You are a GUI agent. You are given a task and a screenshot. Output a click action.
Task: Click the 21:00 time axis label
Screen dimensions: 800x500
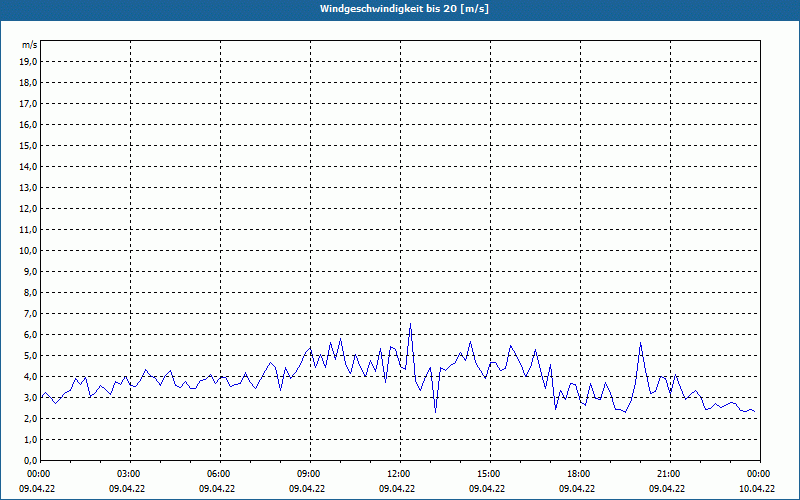click(670, 474)
